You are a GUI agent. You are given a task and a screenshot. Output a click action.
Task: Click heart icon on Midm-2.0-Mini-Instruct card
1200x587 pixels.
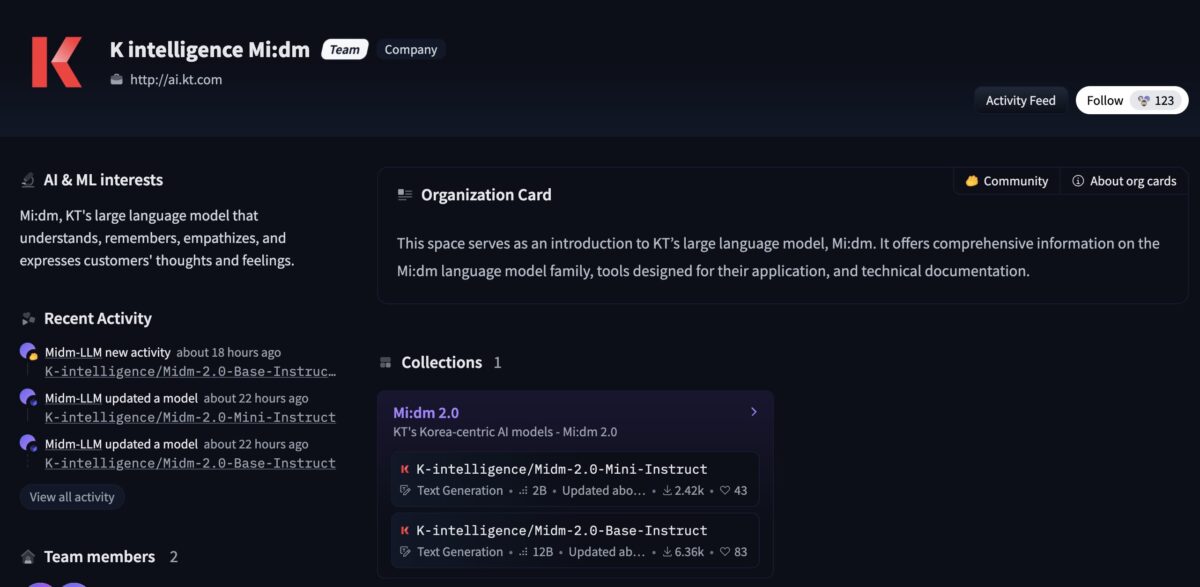(725, 491)
